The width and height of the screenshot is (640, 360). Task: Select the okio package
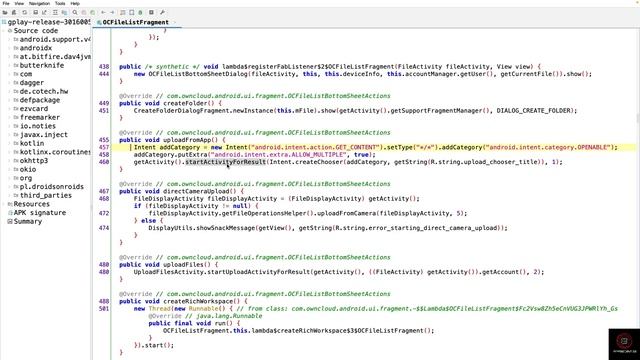click(28, 169)
